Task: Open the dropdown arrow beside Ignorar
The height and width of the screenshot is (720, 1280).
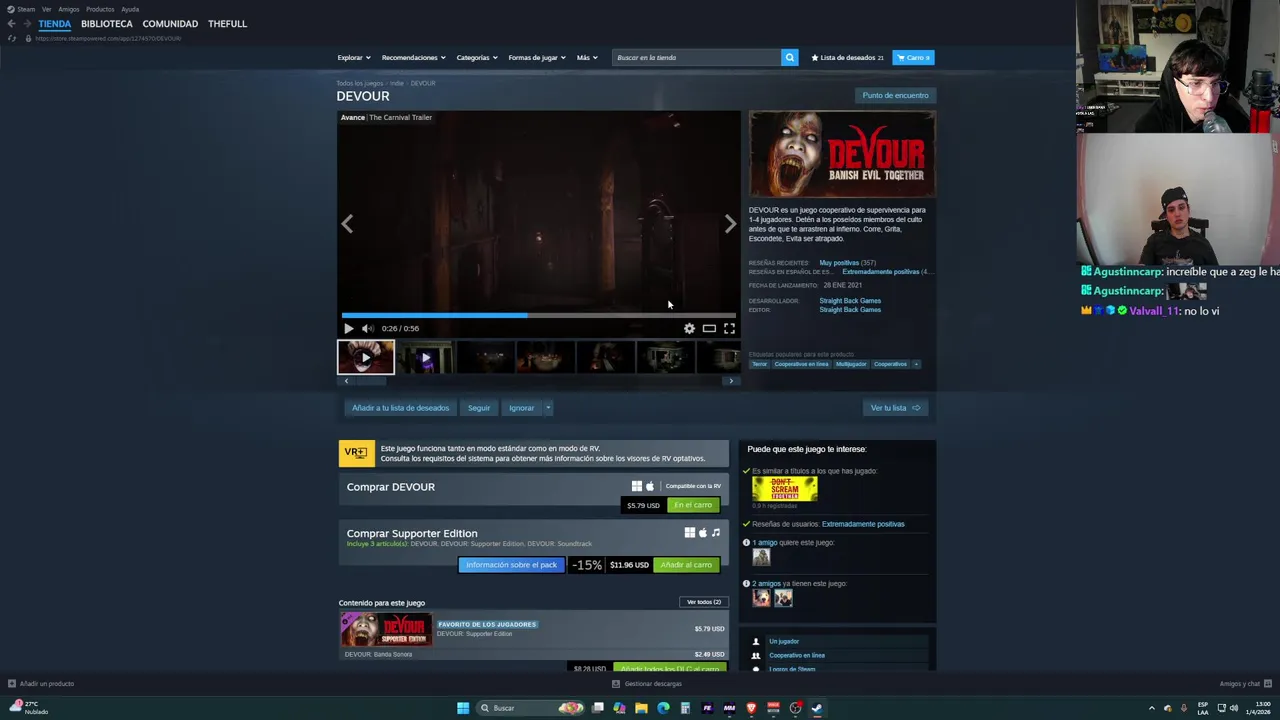Action: pos(548,408)
